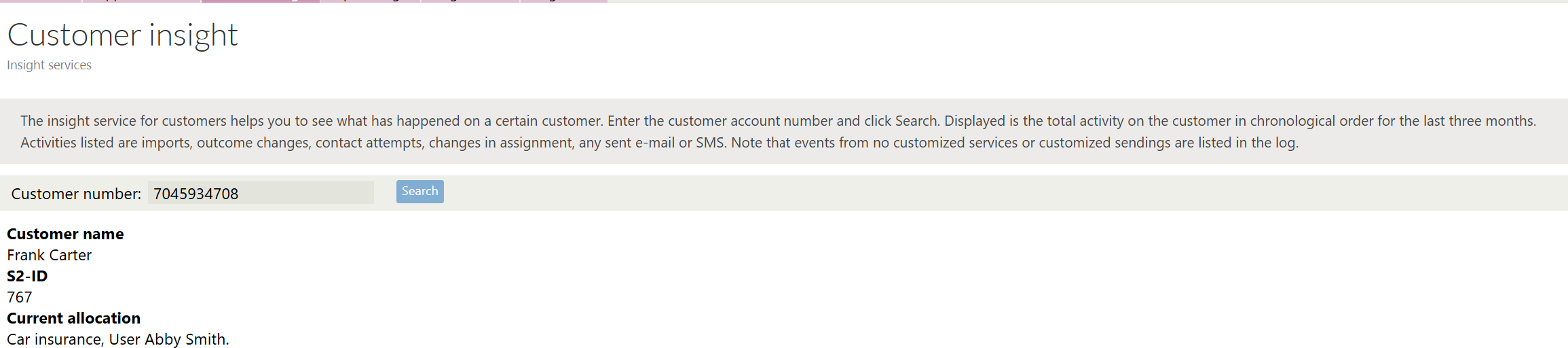Image resolution: width=1568 pixels, height=348 pixels.
Task: Open the last light pink tab
Action: (563, 1)
